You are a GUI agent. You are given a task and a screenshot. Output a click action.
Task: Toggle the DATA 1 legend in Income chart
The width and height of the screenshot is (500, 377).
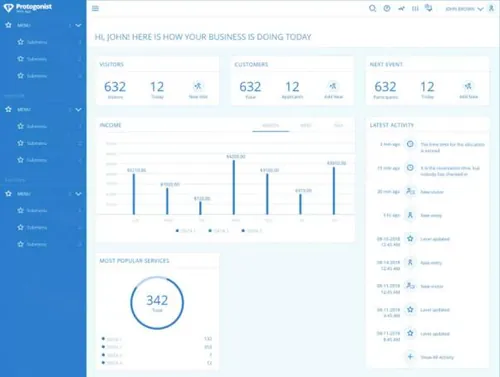click(186, 231)
